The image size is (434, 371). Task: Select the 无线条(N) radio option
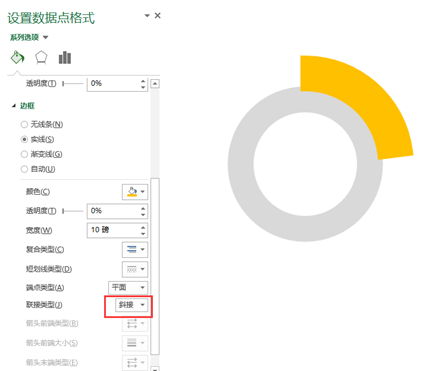(42, 124)
